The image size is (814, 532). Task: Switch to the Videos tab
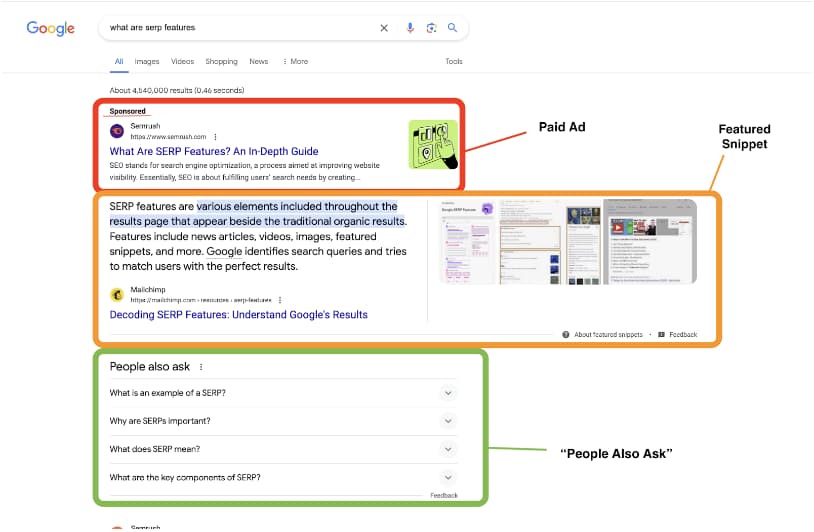point(182,62)
